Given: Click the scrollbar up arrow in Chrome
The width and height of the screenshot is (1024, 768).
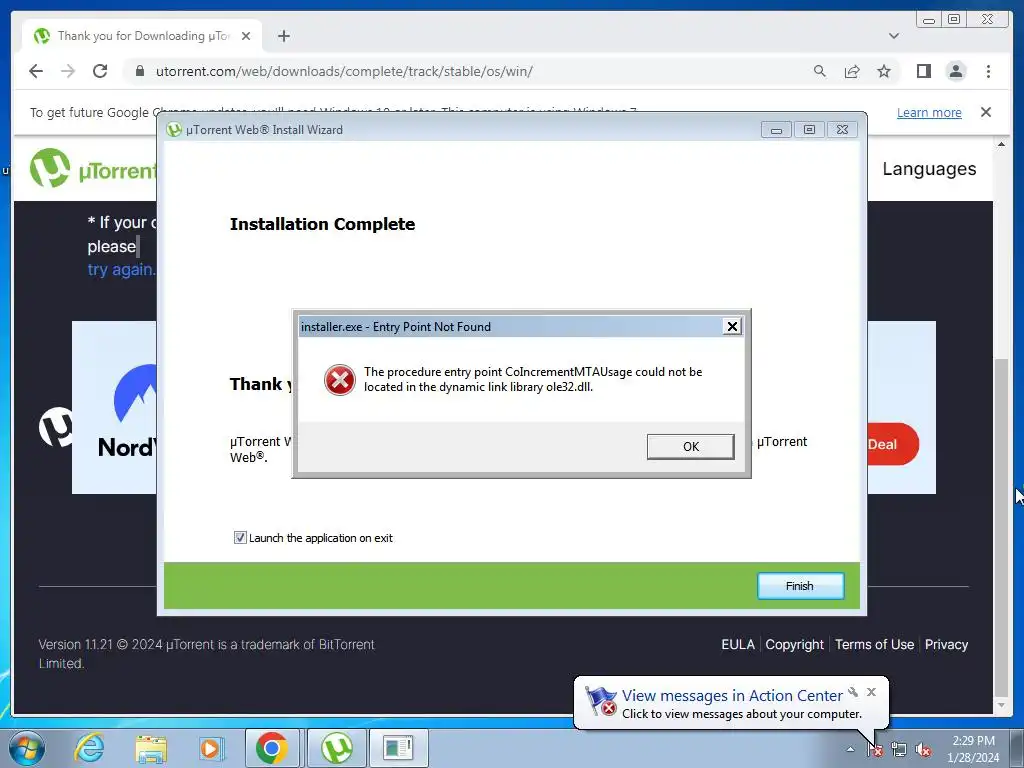Looking at the screenshot, I should point(1001,144).
